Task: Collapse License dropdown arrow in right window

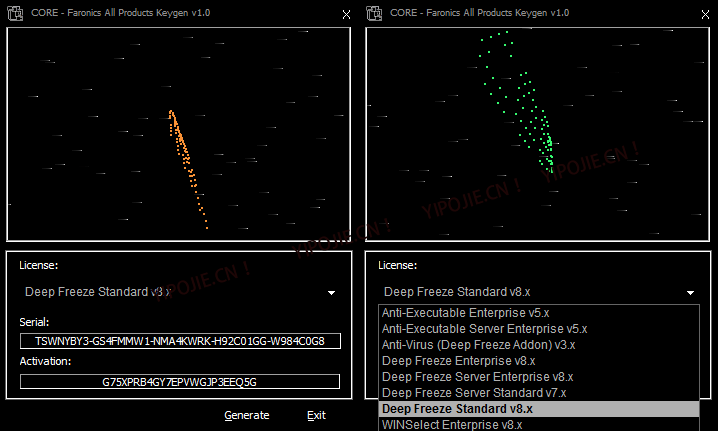Action: [x=690, y=293]
